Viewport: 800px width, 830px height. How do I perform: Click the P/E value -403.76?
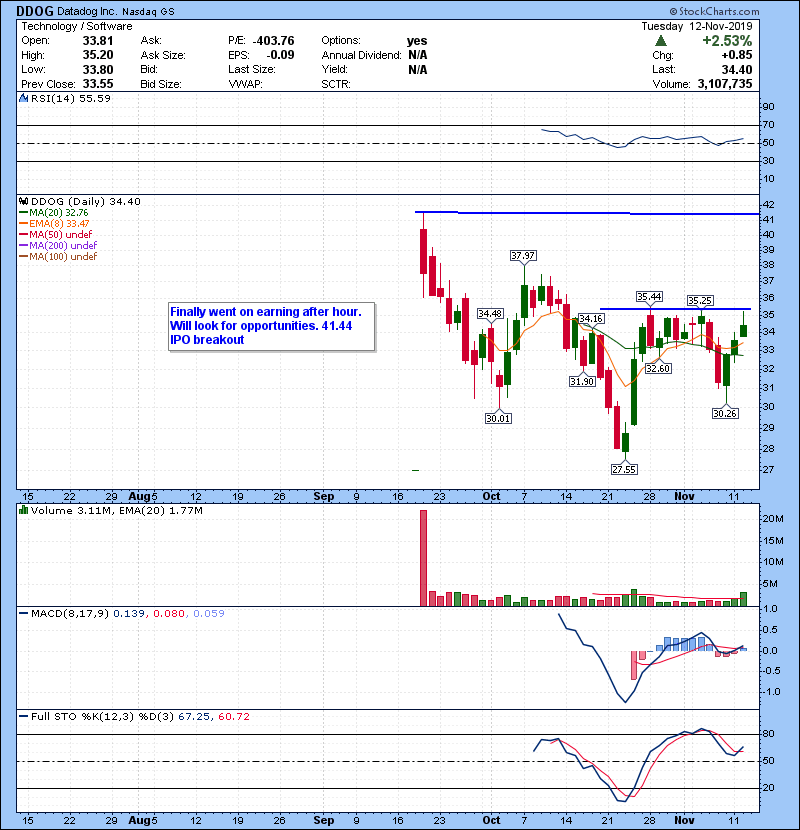point(273,41)
